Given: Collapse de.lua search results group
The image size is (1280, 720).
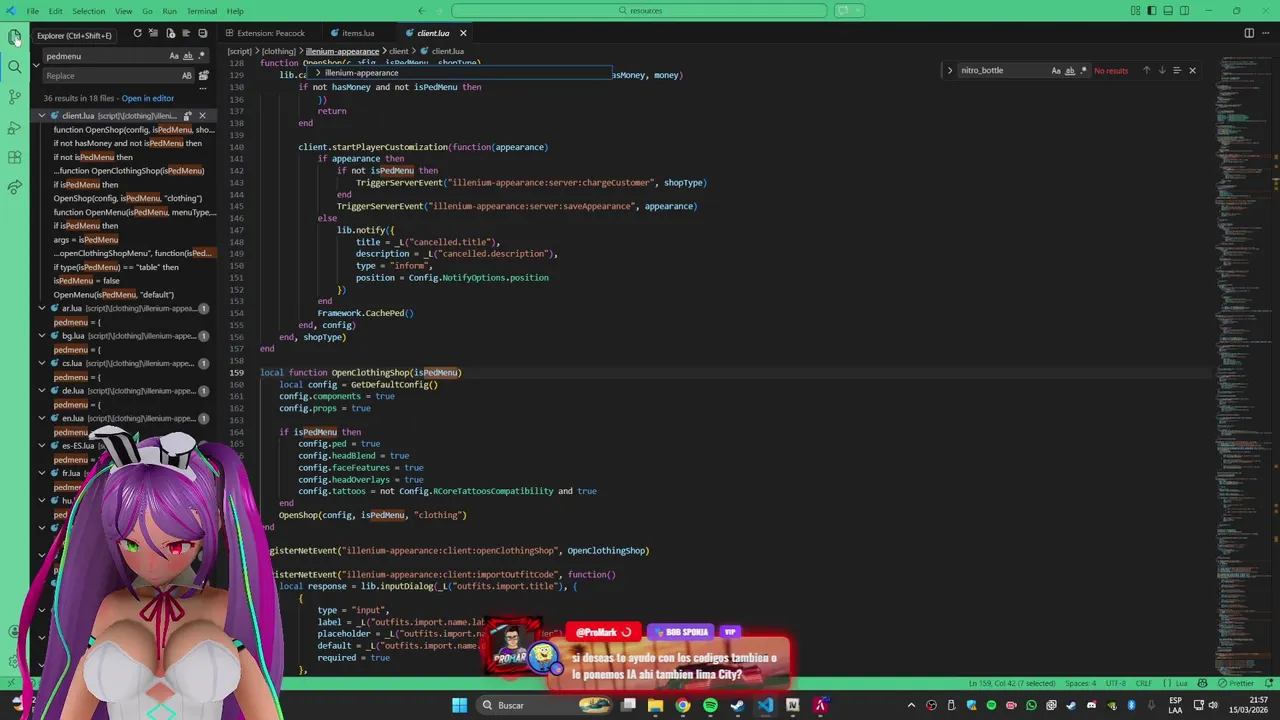Looking at the screenshot, I should pyautogui.click(x=42, y=391).
